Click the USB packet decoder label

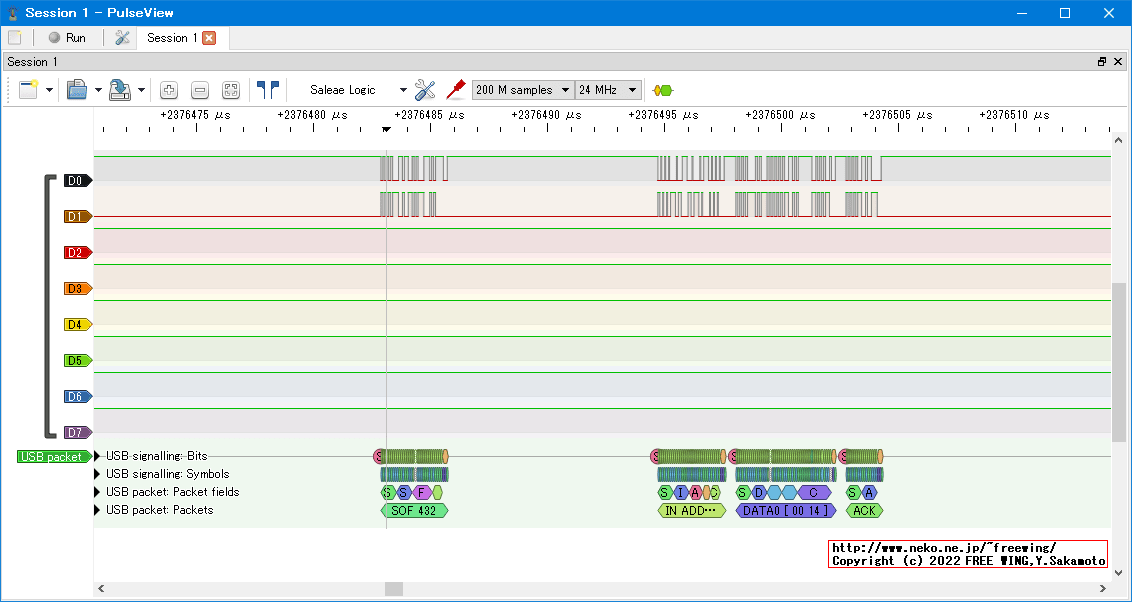[52, 457]
